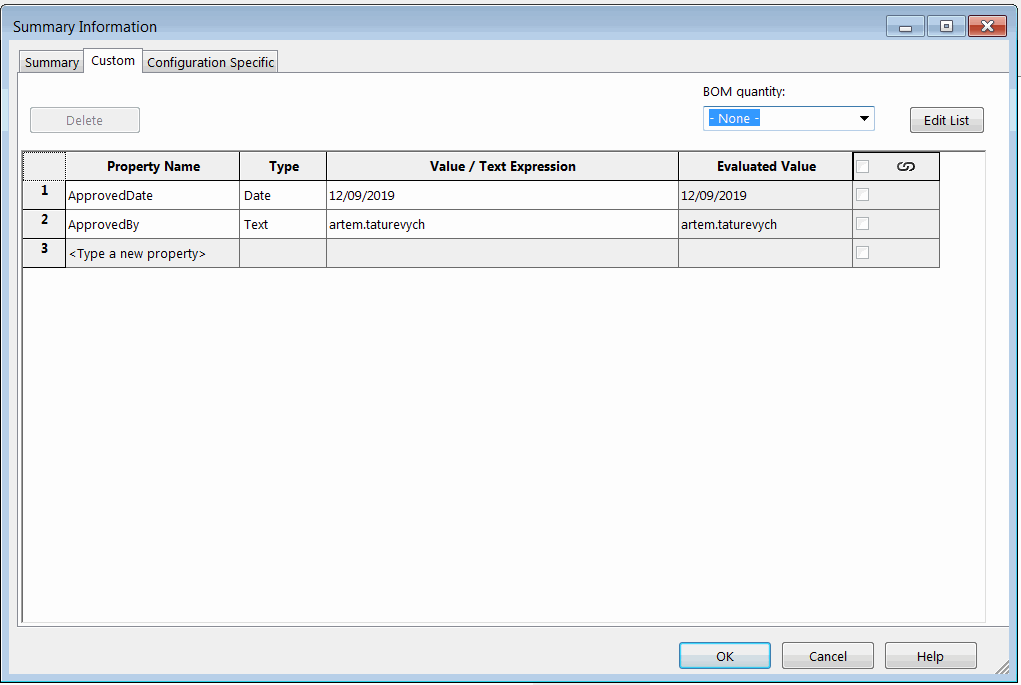
Task: Toggle the link checkbox on row 3
Action: 862,252
